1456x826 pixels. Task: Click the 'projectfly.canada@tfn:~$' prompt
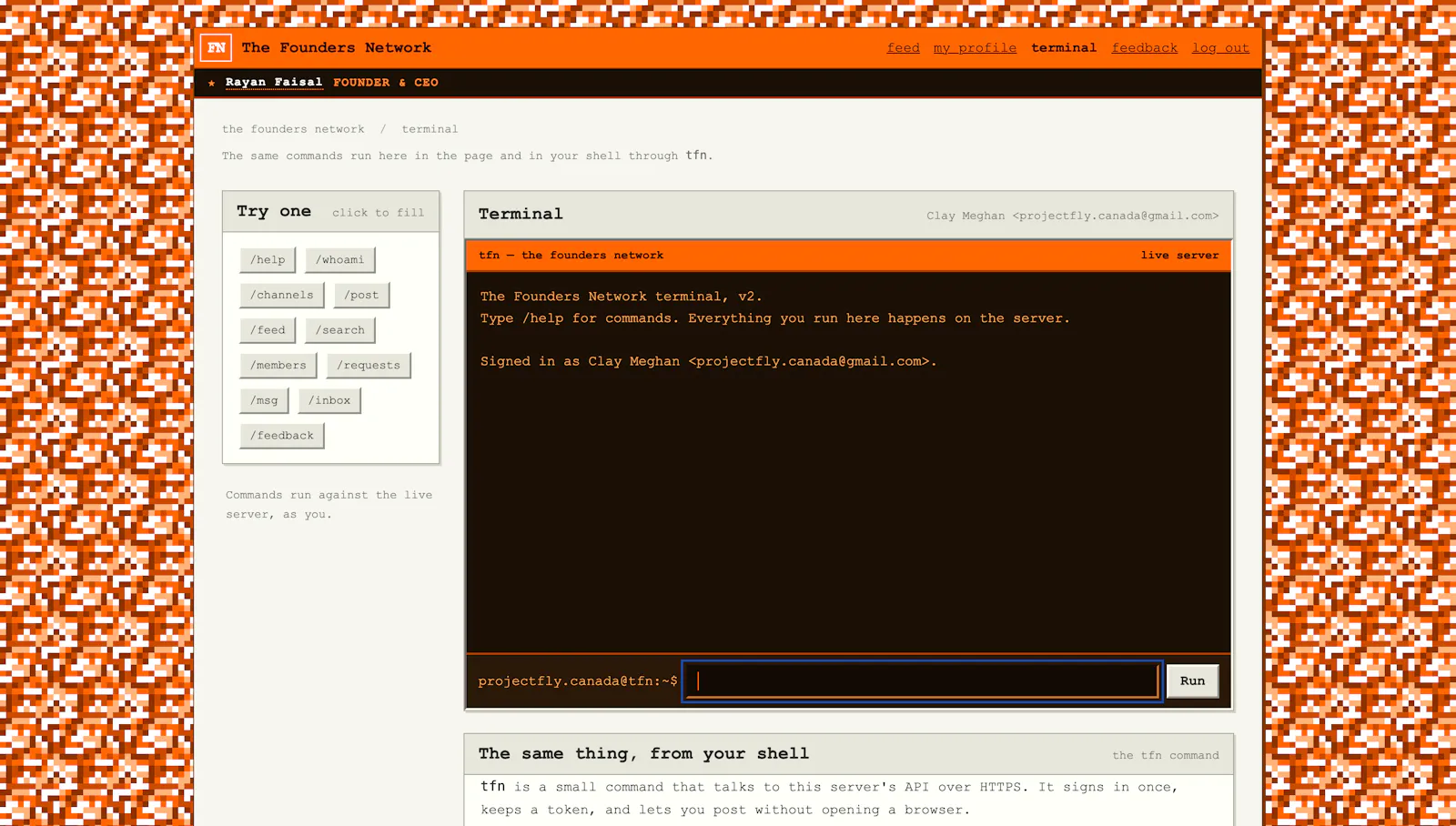[578, 680]
